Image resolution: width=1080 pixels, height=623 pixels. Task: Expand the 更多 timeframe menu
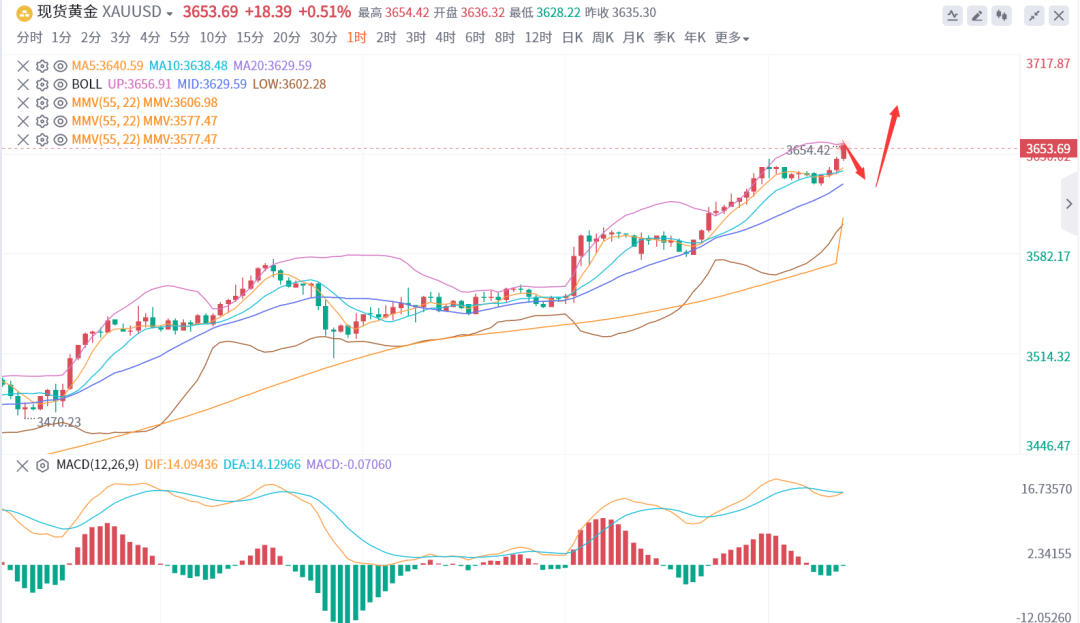(x=732, y=38)
